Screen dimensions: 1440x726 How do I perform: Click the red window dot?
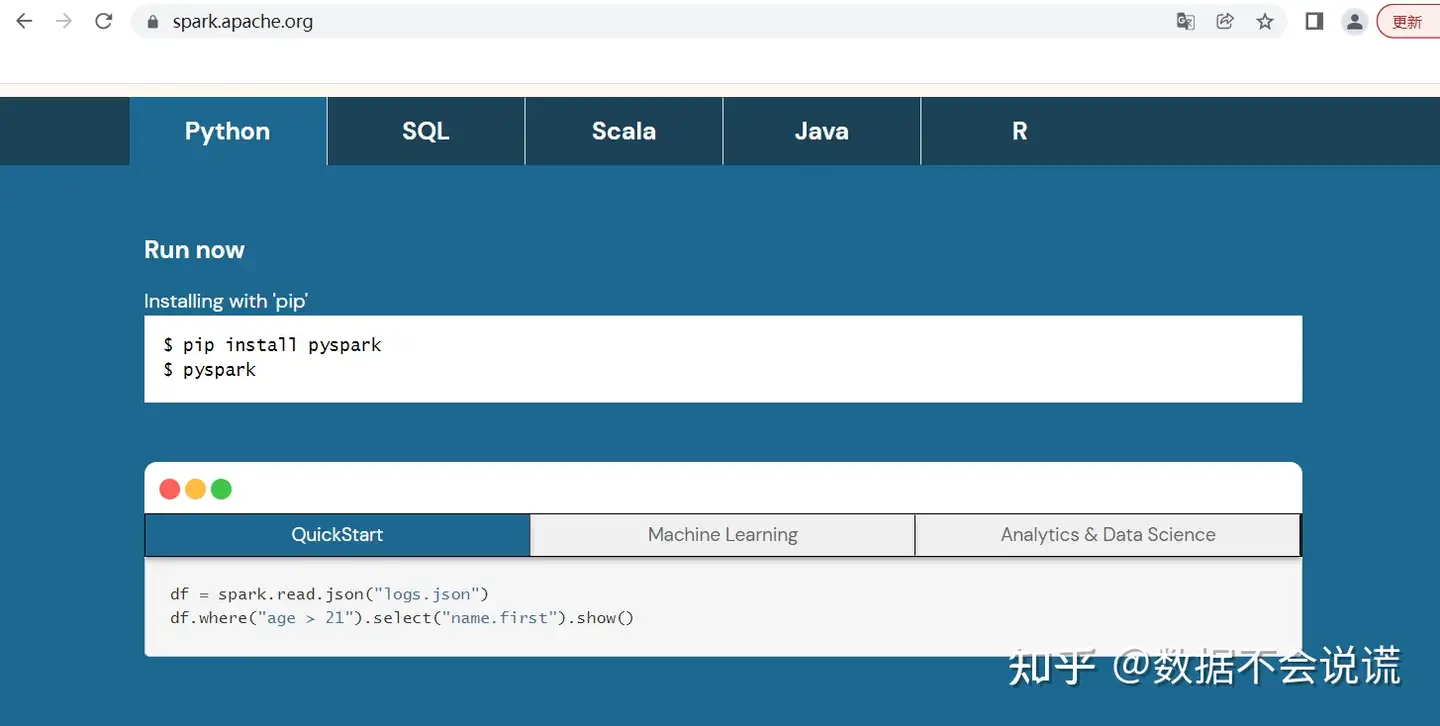coord(170,489)
